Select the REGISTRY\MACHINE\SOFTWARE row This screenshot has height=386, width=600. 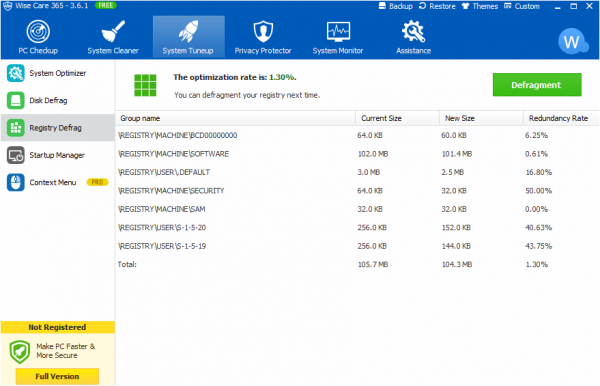coord(357,154)
